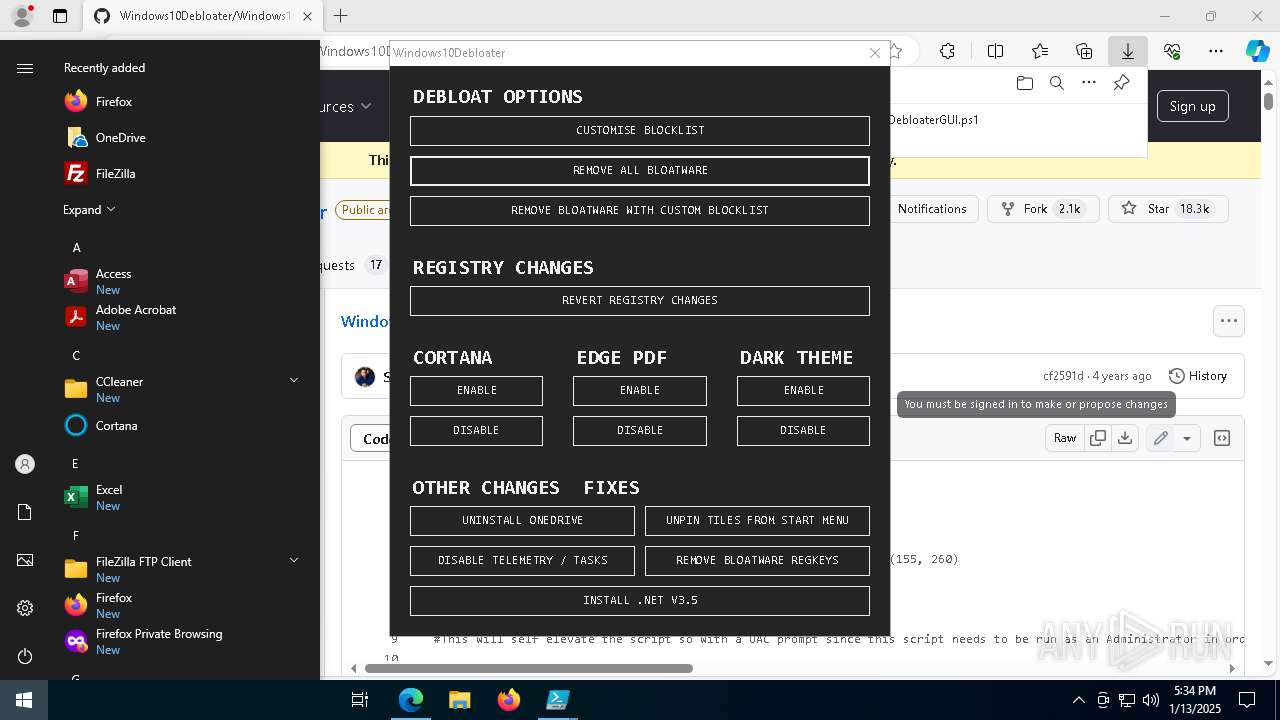Show hidden system tray icons

(x=1078, y=700)
